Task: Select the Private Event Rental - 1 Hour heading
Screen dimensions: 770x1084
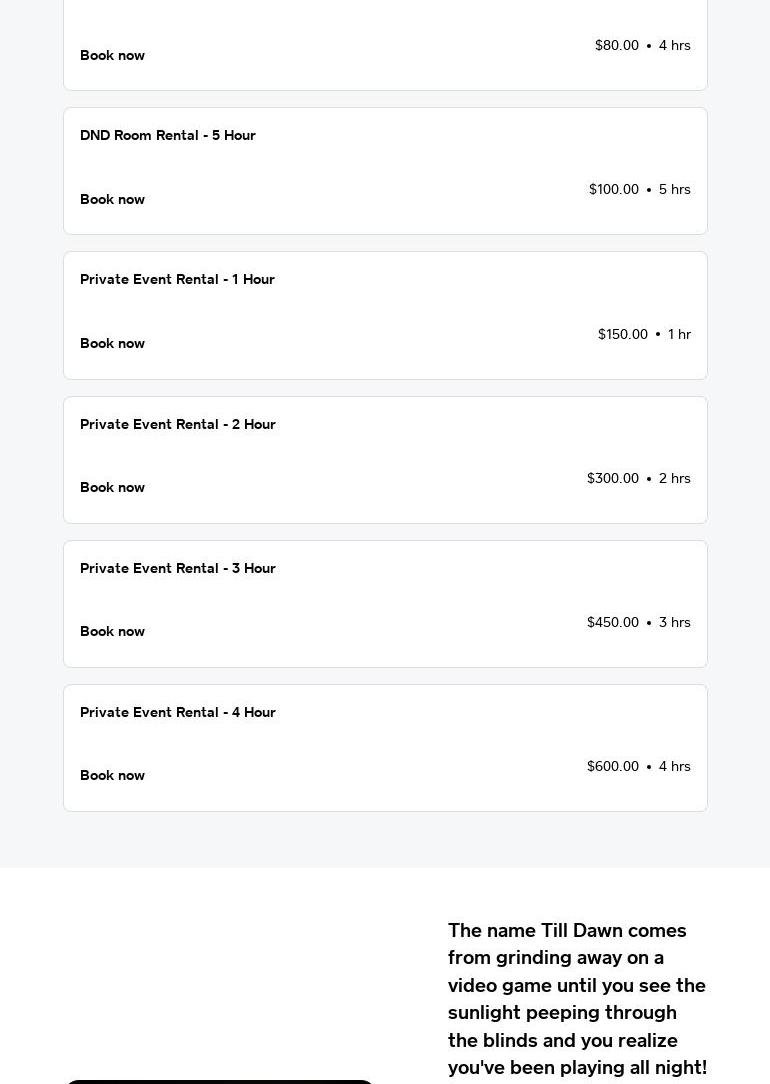Action: tap(177, 279)
